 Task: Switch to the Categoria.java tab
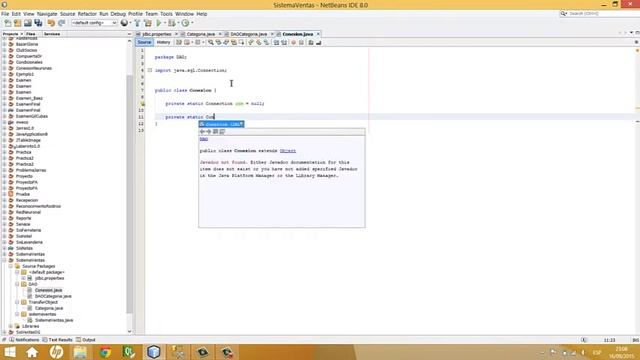(x=201, y=34)
